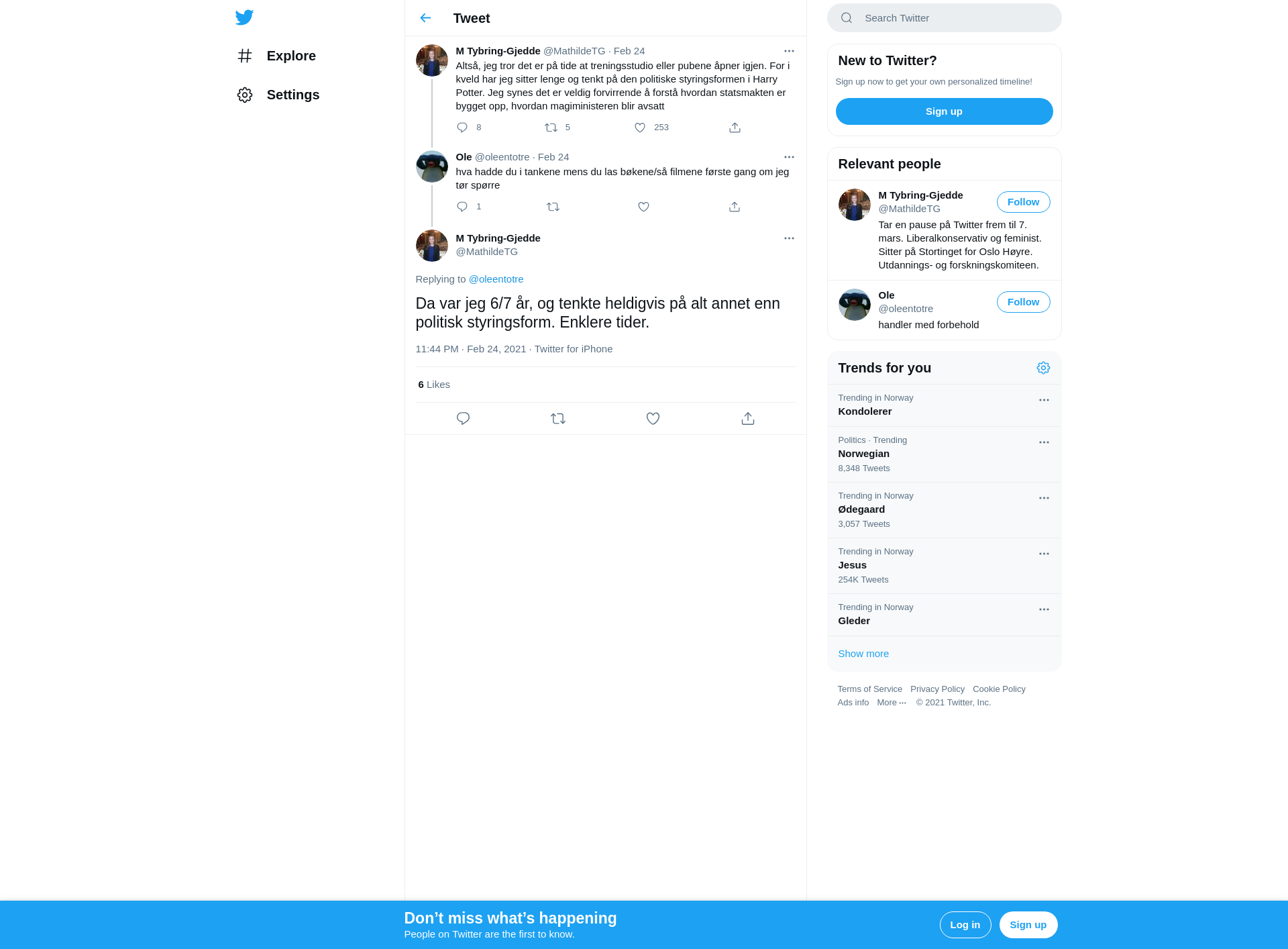This screenshot has width=1288, height=949.
Task: Like Ole's reply tweet
Action: coord(643,207)
